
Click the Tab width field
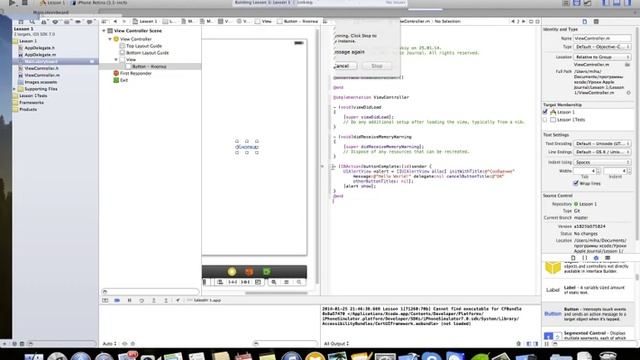[x=584, y=171]
